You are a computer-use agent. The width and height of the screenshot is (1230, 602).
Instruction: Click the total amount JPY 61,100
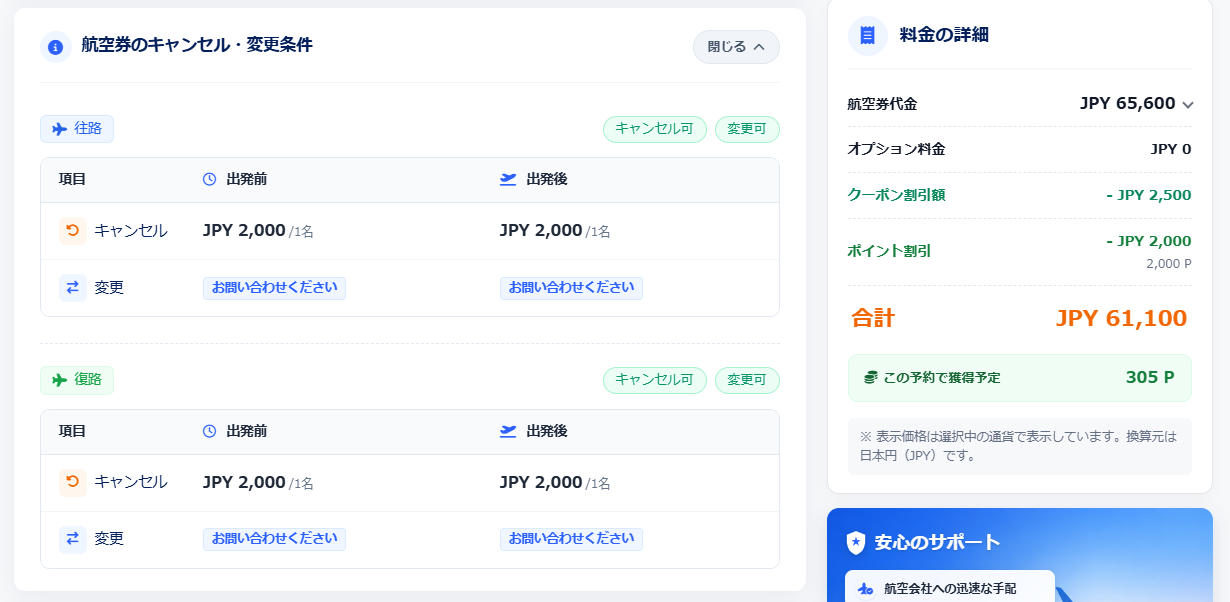[x=1121, y=319]
